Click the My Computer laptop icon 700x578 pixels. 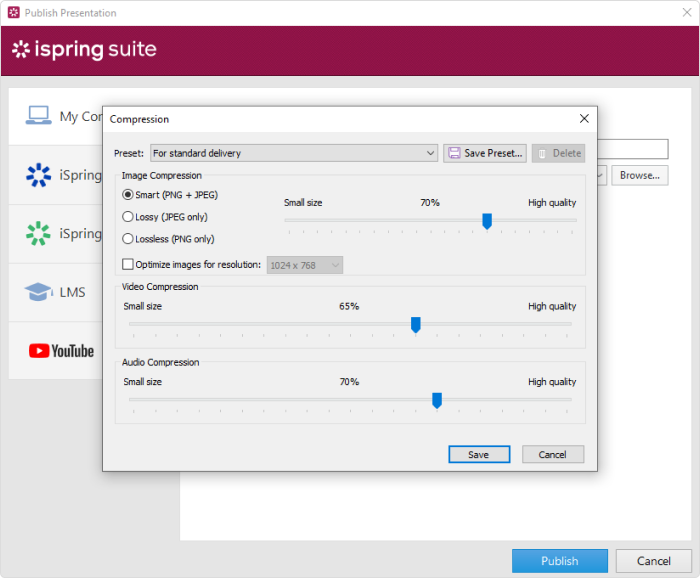tap(38, 116)
